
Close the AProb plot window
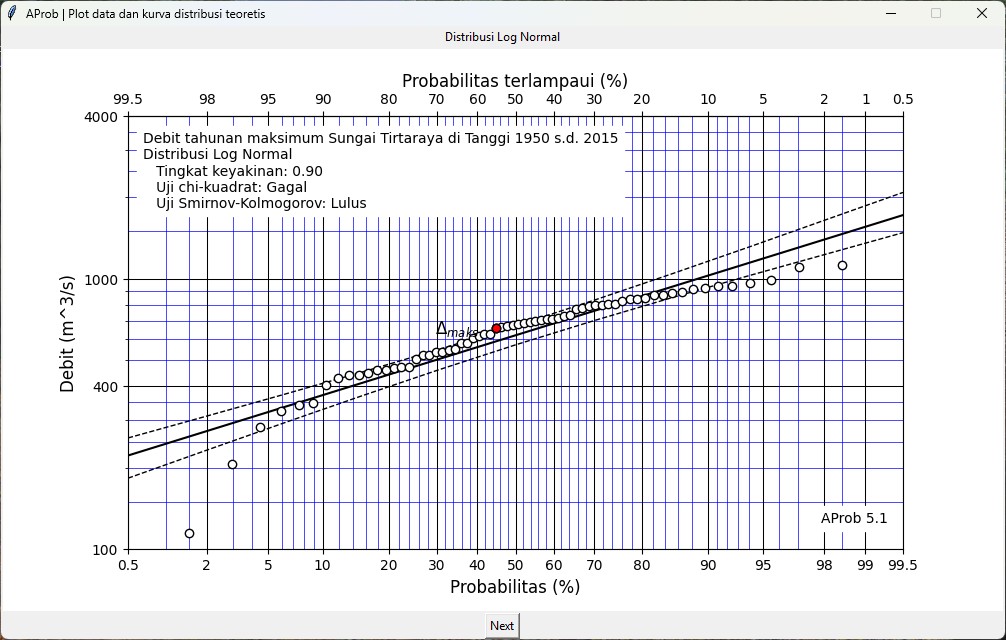coord(981,14)
